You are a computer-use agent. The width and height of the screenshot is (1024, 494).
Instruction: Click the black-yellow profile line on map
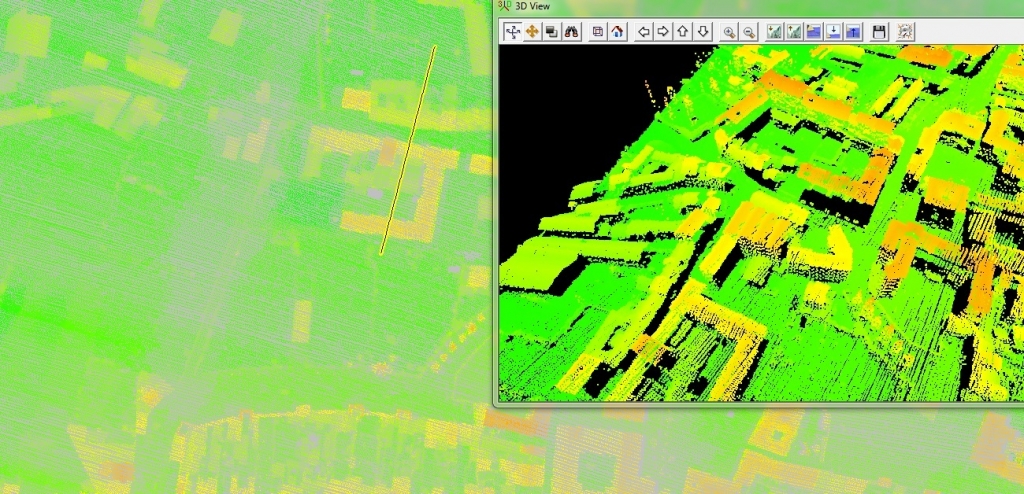[408, 150]
